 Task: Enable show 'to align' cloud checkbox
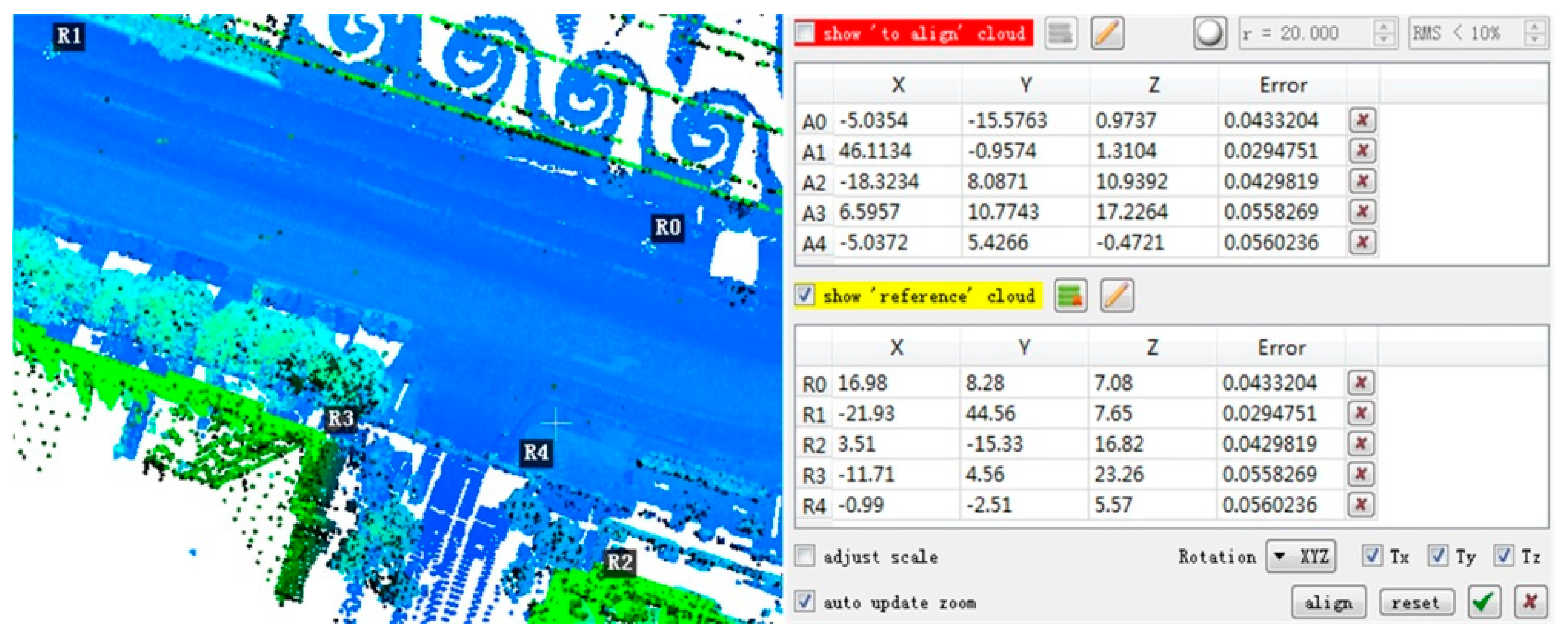pos(805,33)
